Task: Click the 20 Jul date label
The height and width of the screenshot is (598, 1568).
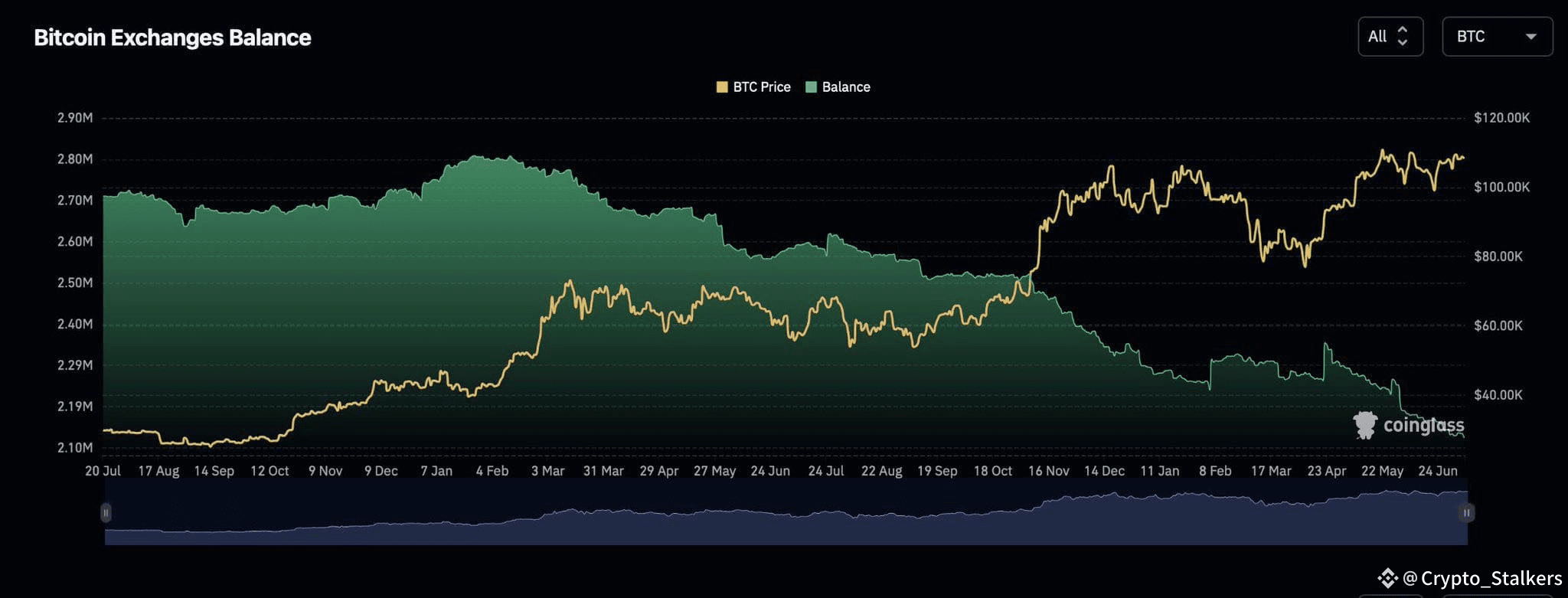Action: point(103,471)
